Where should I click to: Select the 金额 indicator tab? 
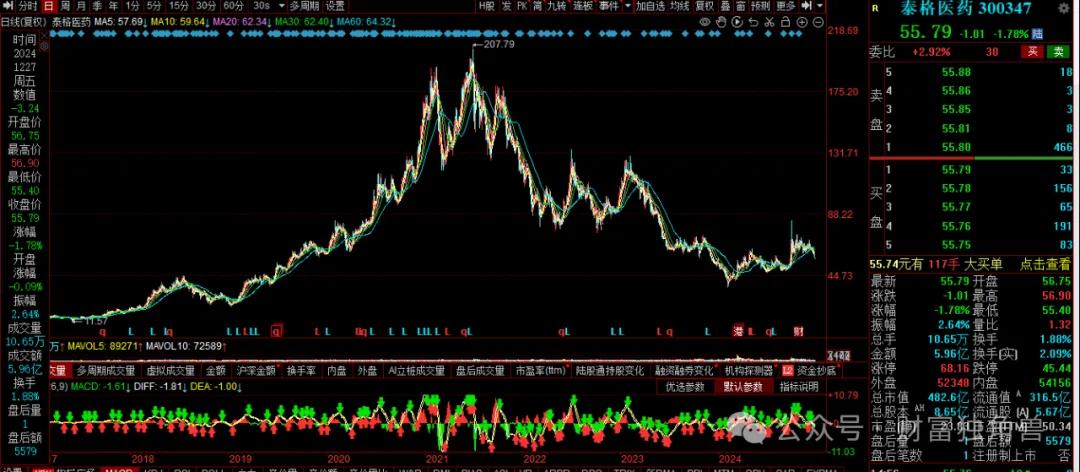[x=216, y=371]
